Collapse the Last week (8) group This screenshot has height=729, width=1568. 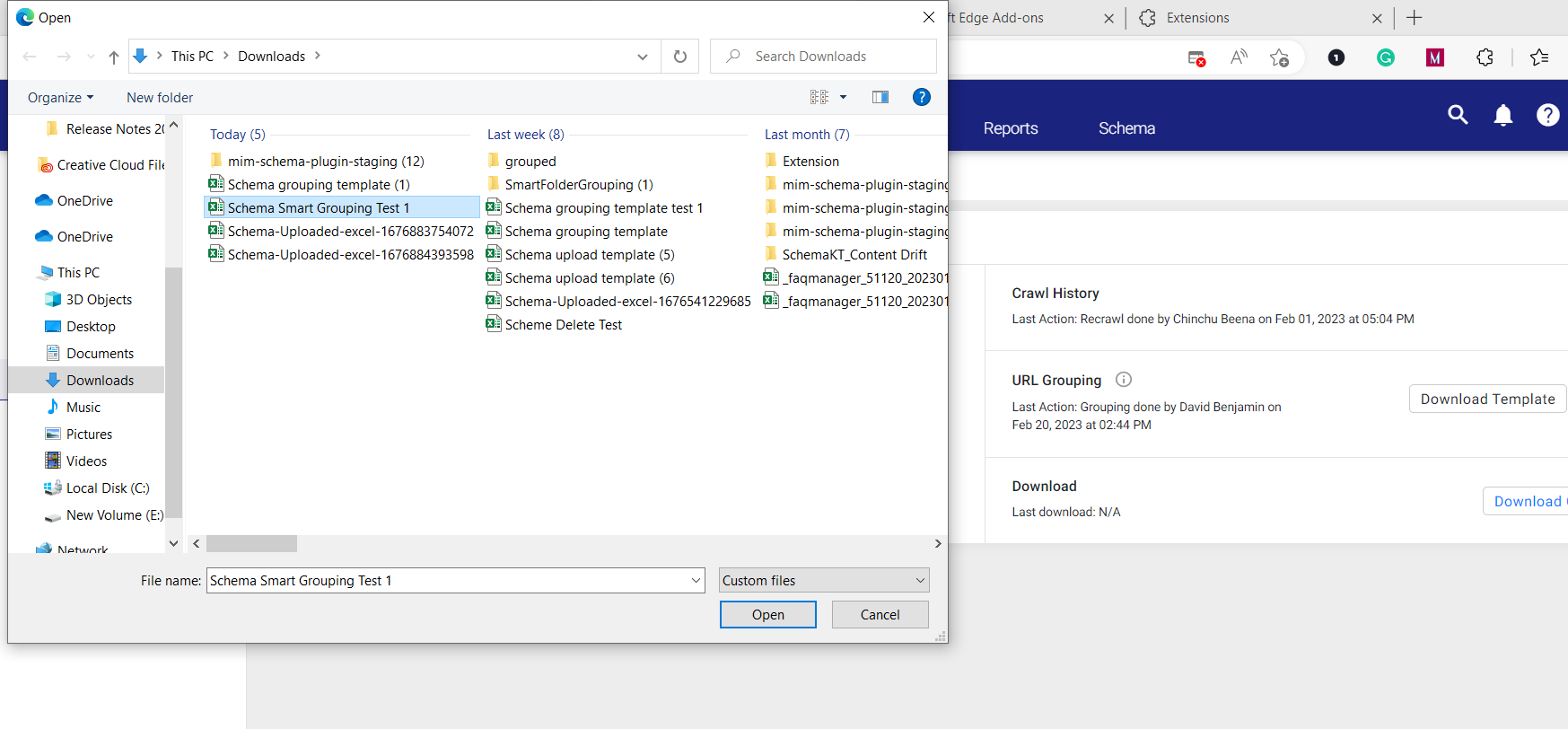click(526, 134)
